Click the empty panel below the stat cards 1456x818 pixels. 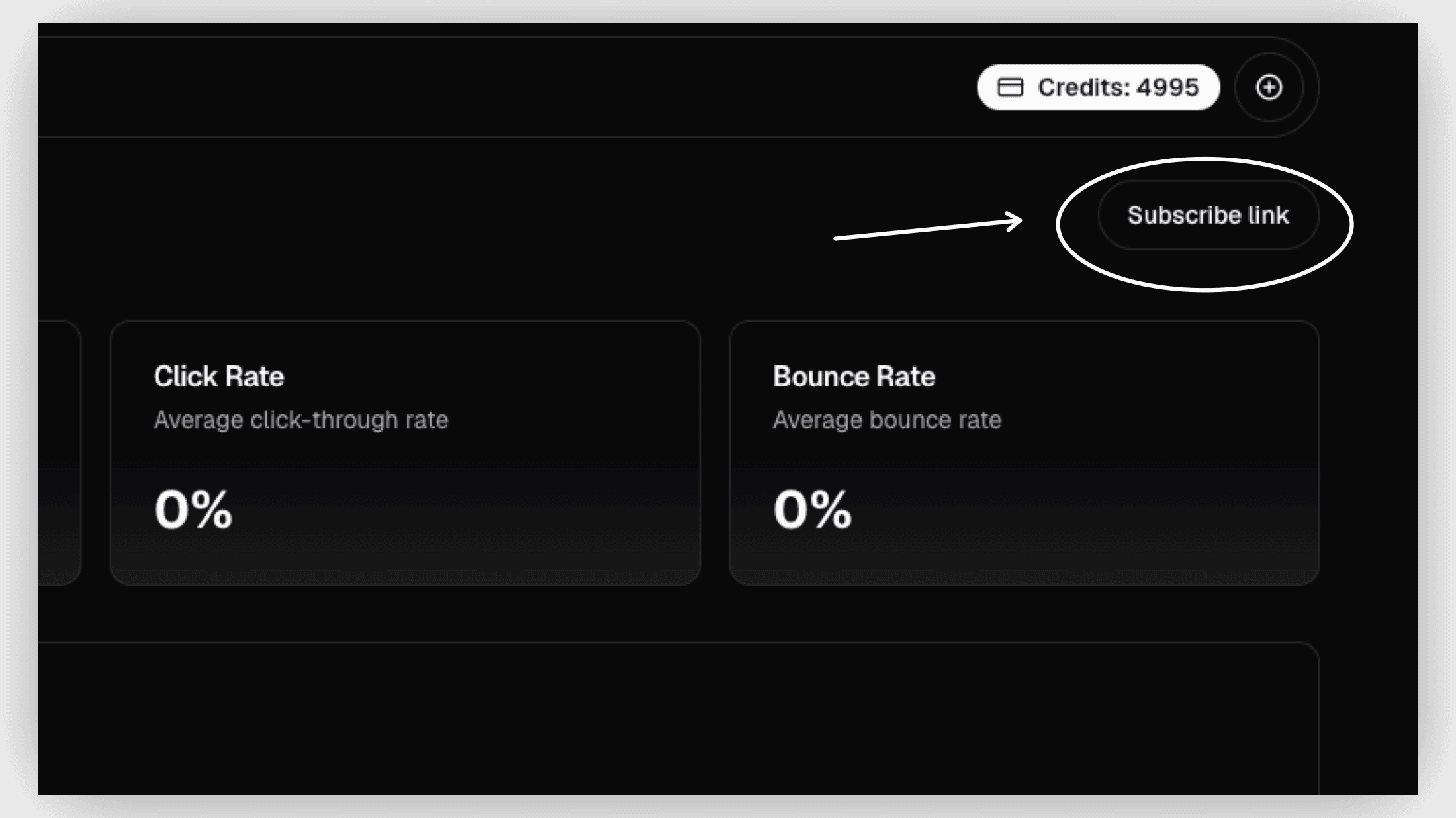click(x=679, y=719)
